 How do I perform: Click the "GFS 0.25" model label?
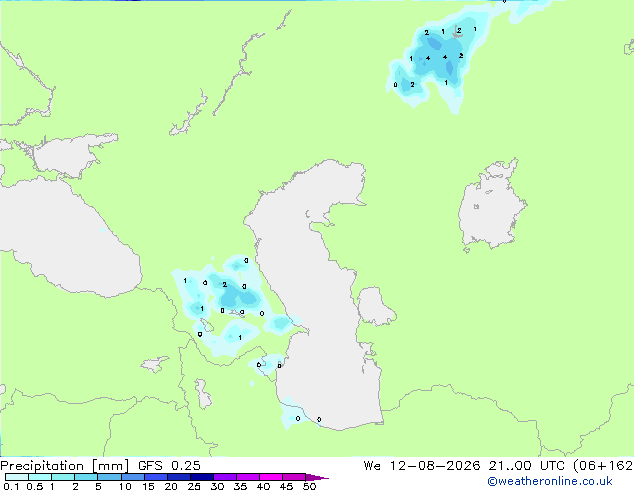(x=169, y=466)
